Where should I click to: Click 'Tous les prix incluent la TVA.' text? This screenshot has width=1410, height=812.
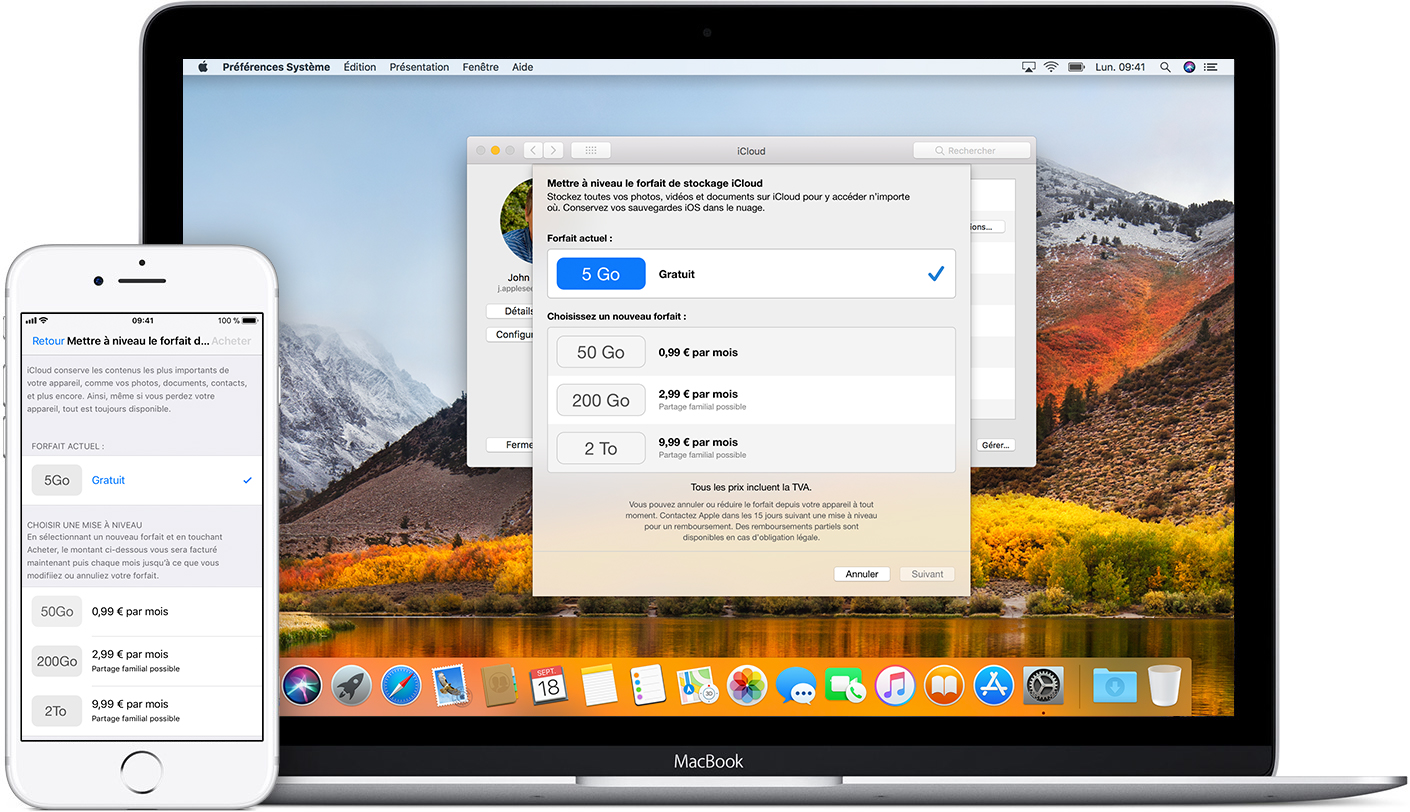pyautogui.click(x=751, y=487)
